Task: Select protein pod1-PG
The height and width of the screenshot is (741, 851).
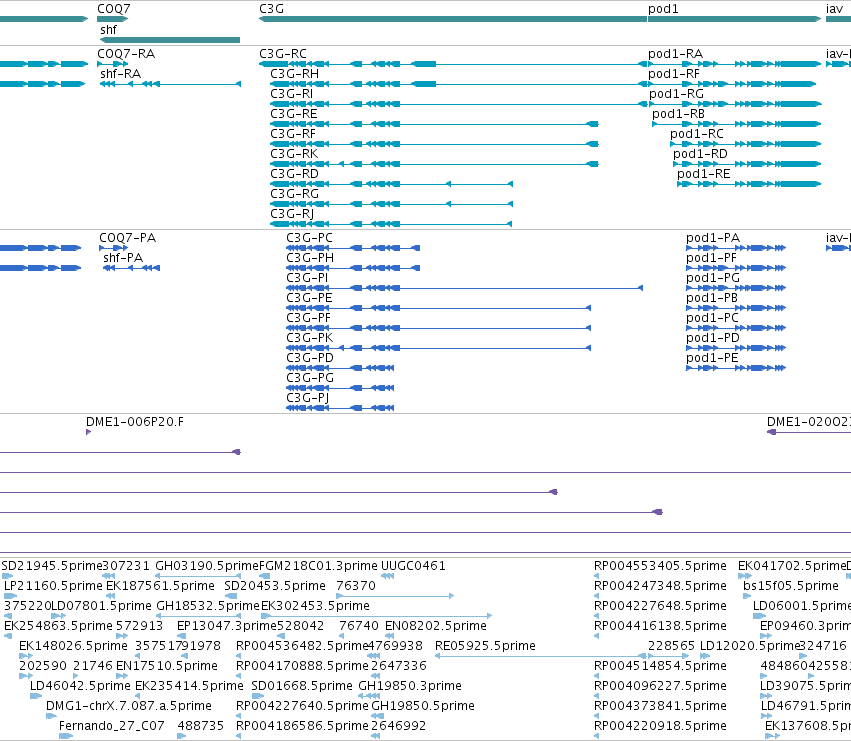Action: click(713, 278)
